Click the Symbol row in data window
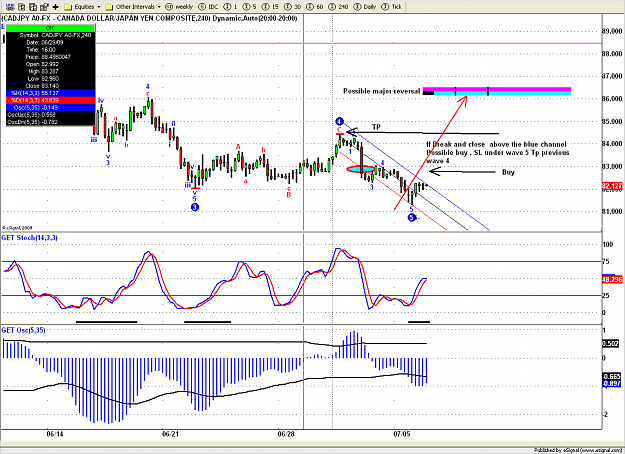The height and width of the screenshot is (454, 625). coord(50,35)
